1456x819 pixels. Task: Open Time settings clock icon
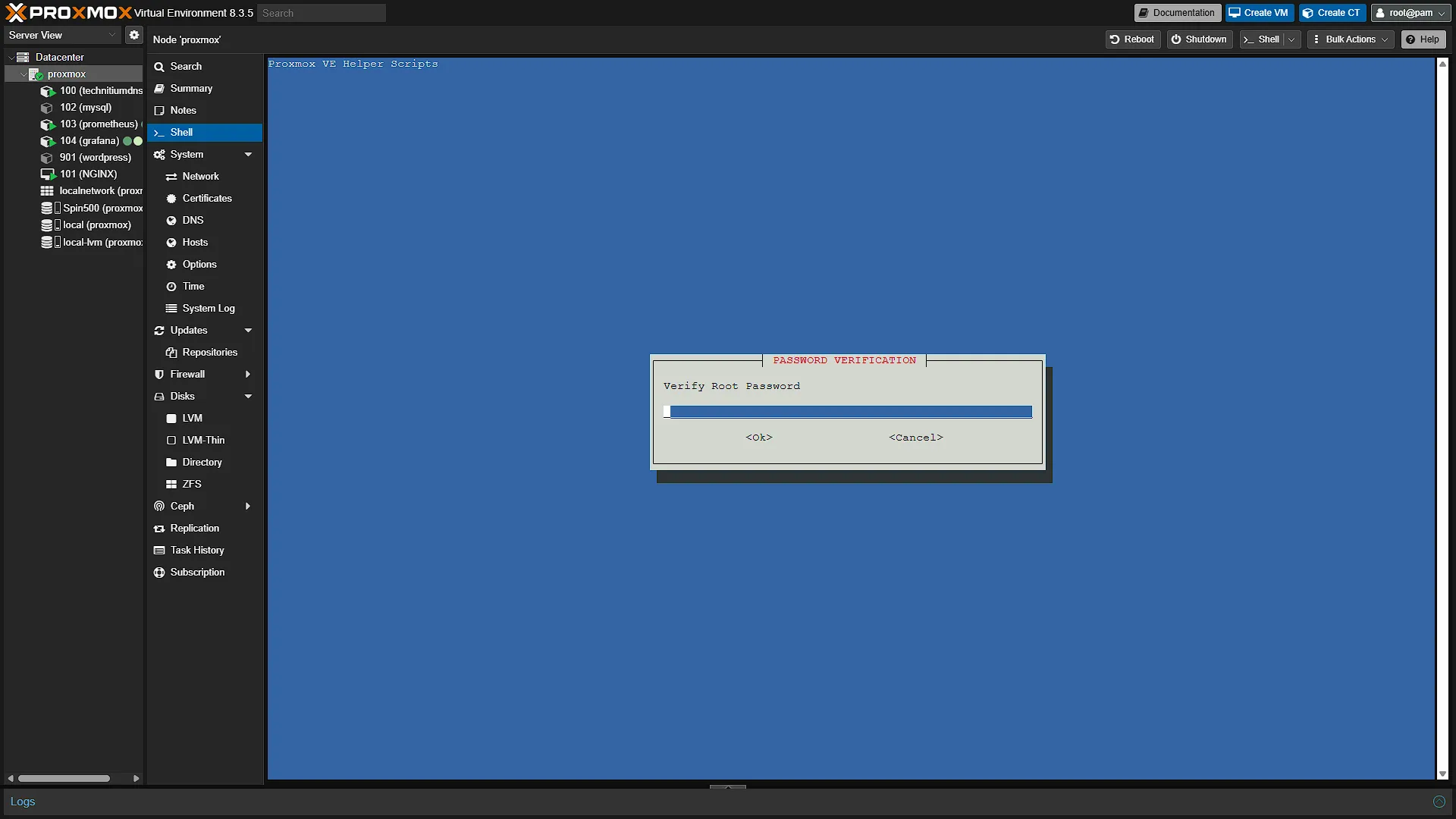pos(171,287)
